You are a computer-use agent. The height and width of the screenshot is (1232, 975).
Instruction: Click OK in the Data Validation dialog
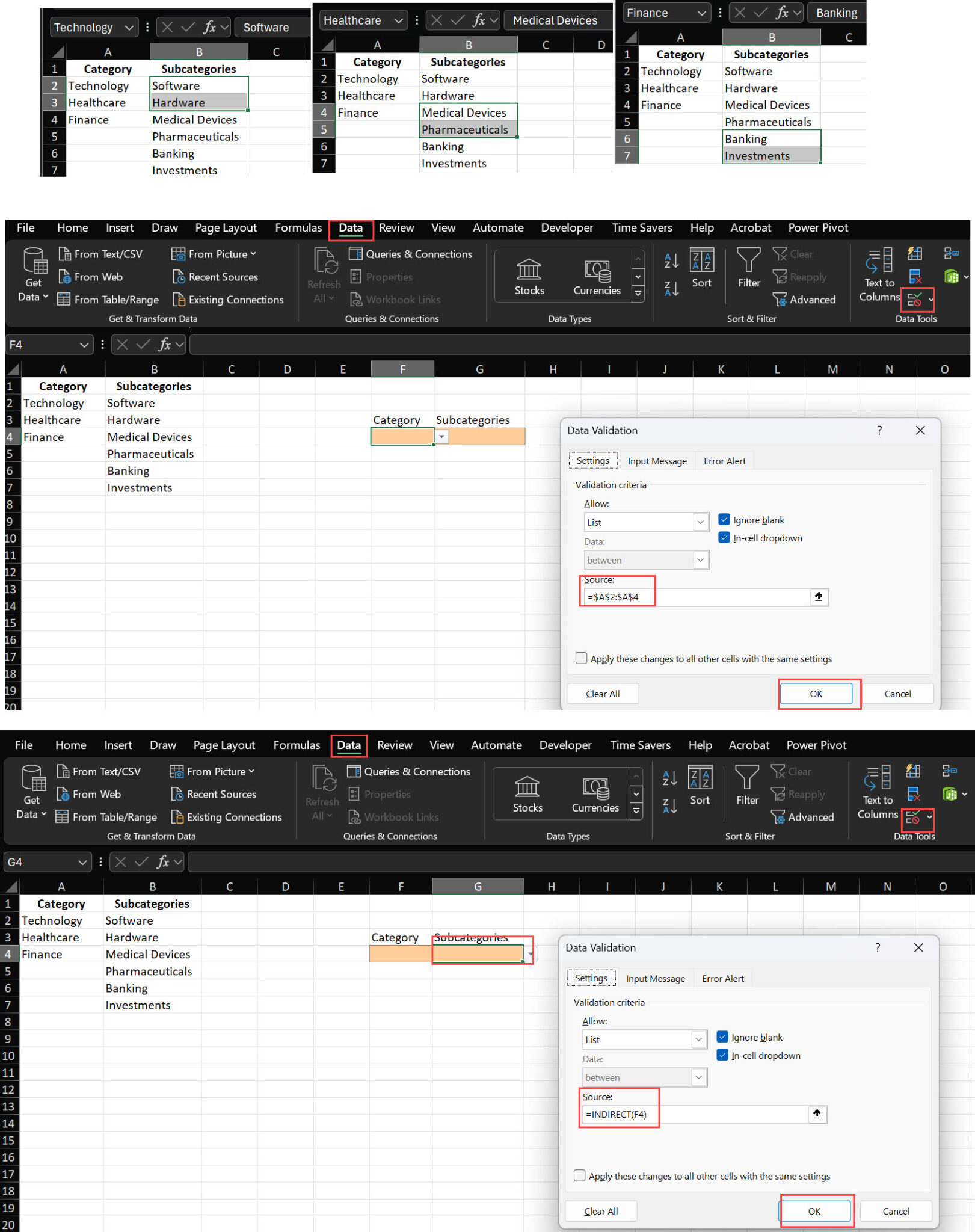coord(816,693)
